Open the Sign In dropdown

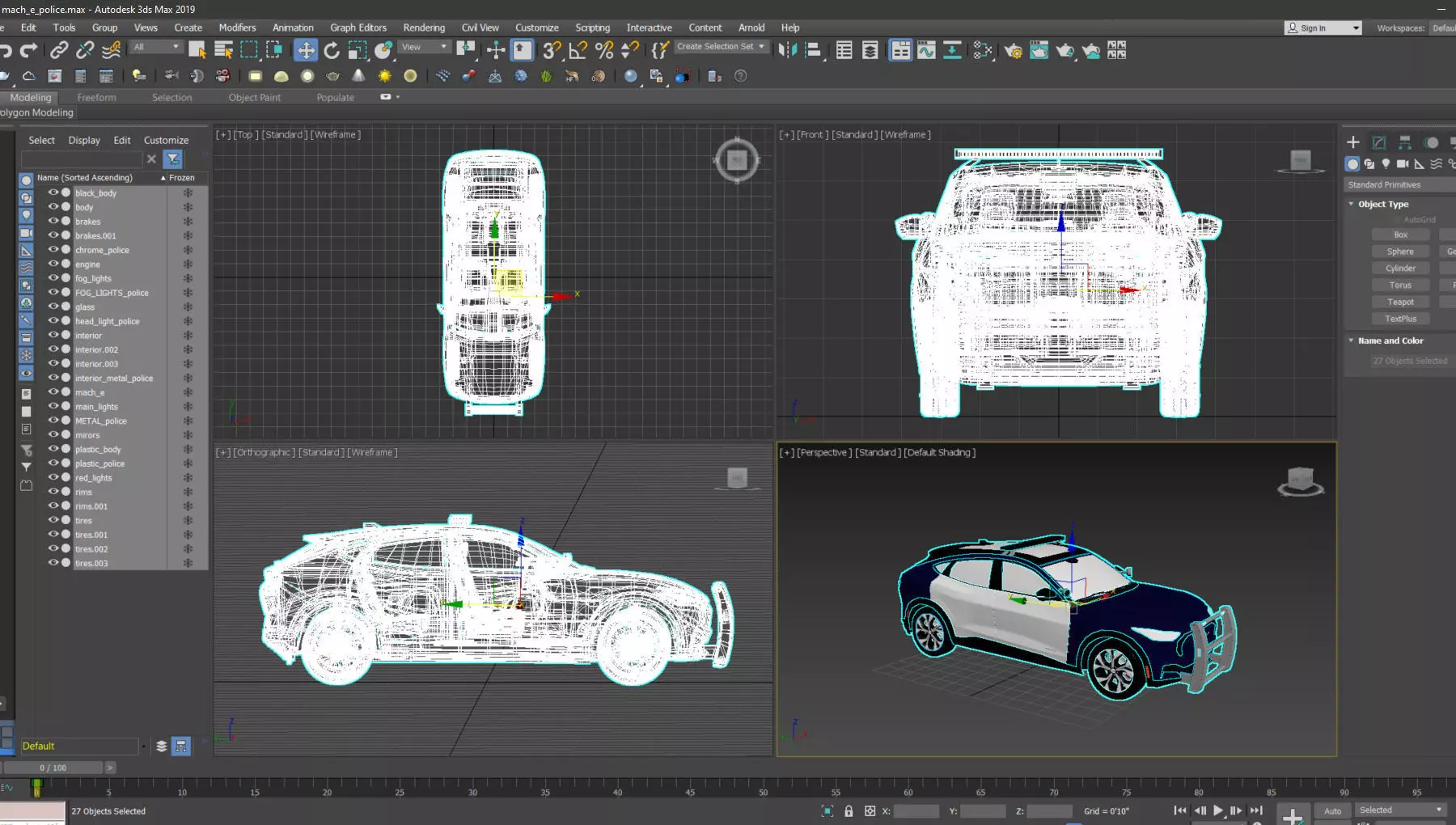(x=1323, y=27)
